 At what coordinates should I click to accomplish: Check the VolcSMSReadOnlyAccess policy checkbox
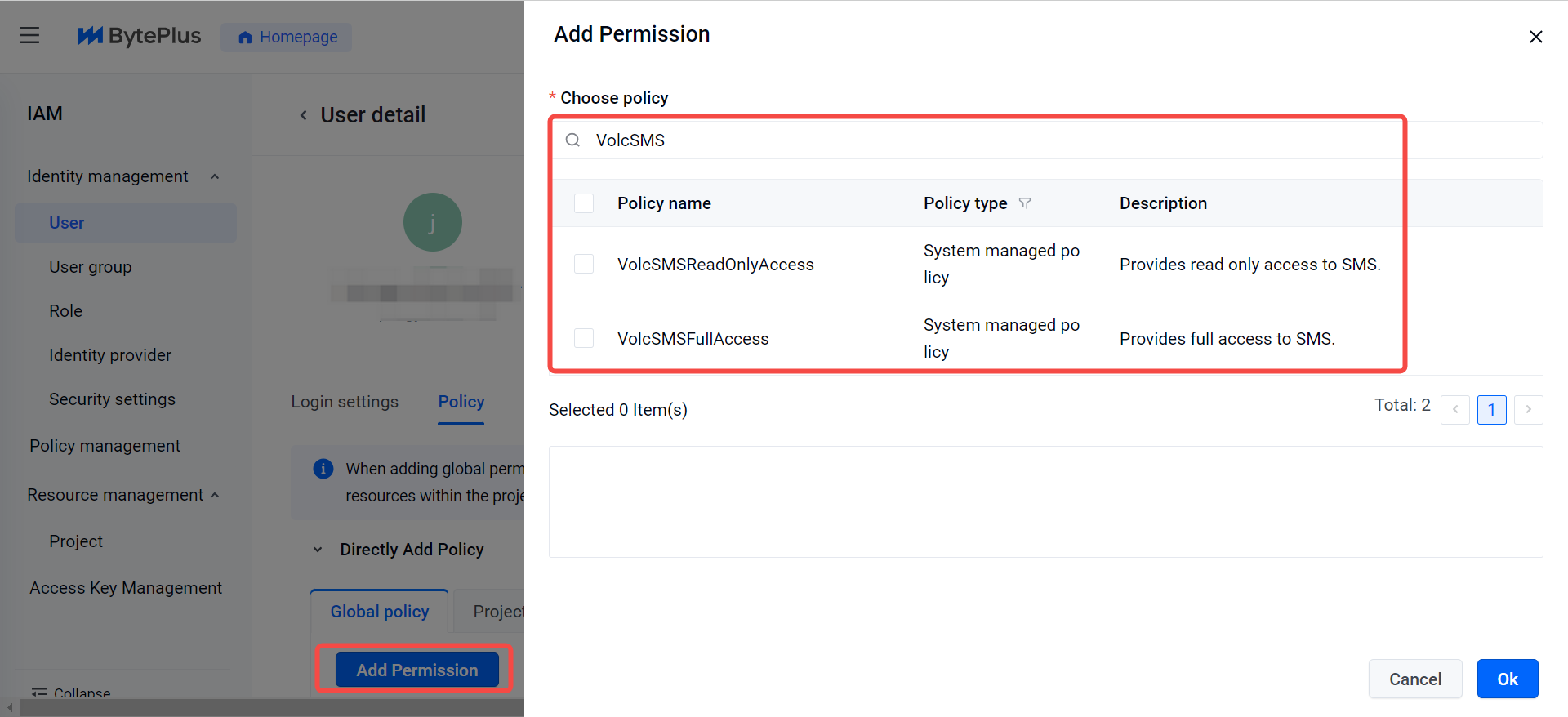pos(584,264)
